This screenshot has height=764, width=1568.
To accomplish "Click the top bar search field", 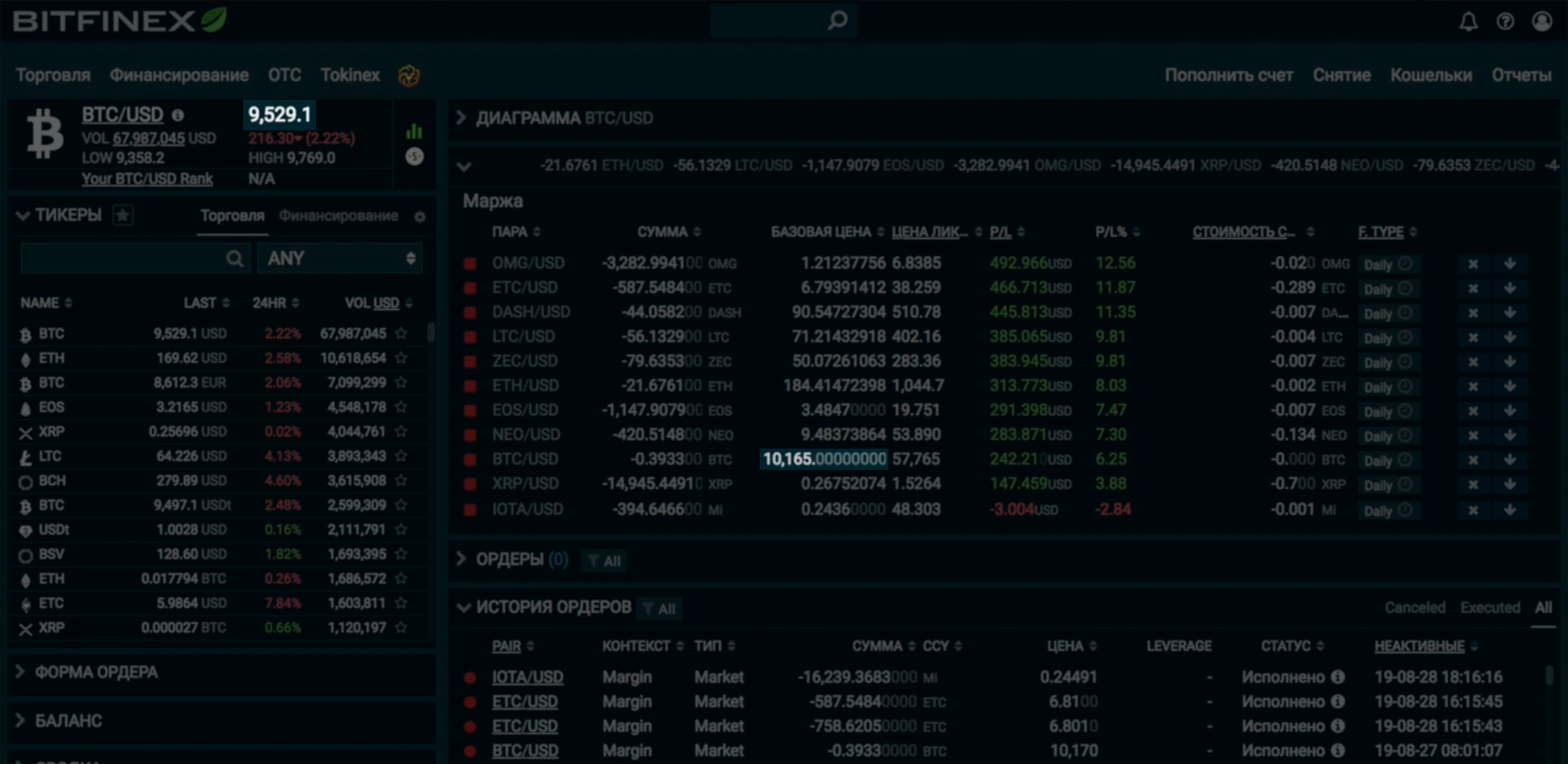I will point(783,21).
